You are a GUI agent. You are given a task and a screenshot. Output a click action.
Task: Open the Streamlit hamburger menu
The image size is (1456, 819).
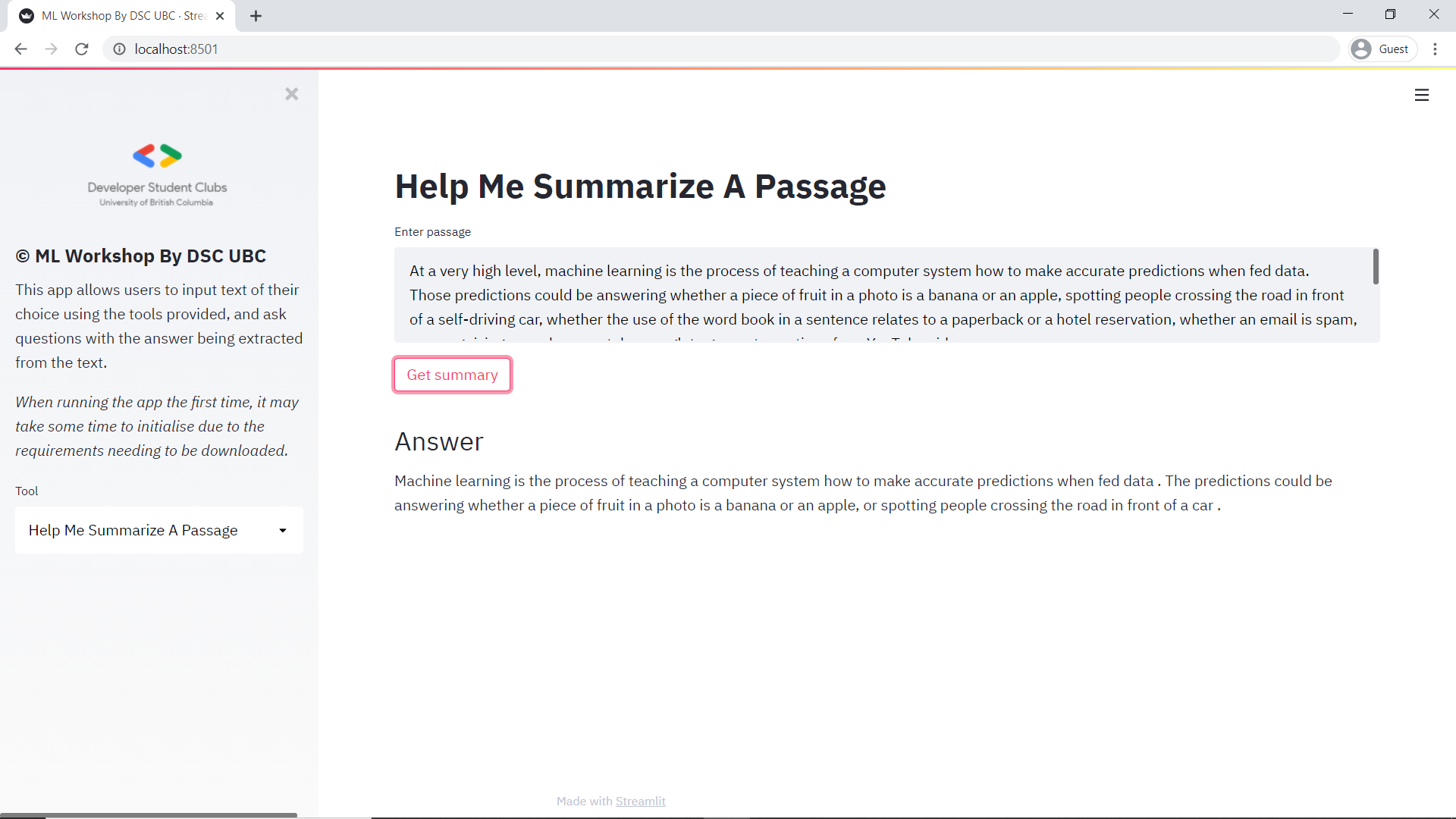coord(1422,95)
